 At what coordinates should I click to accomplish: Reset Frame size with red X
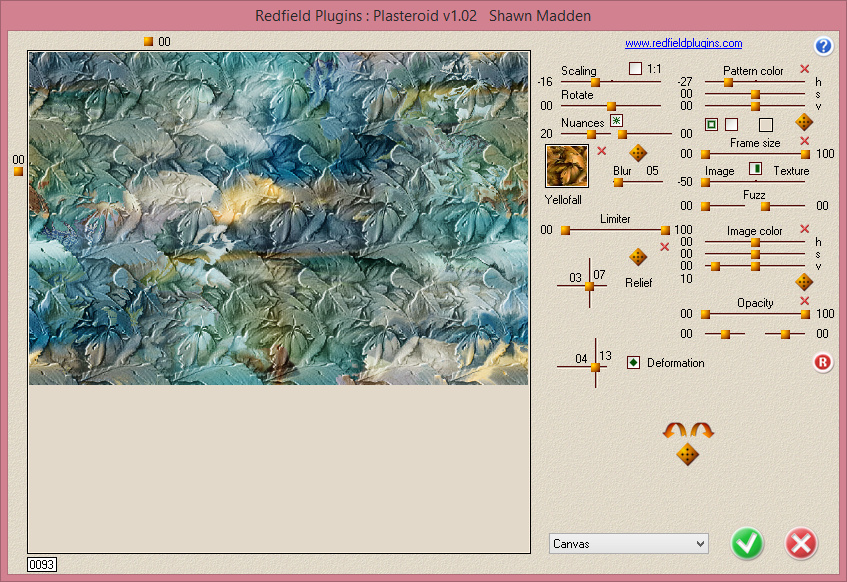pyautogui.click(x=804, y=142)
